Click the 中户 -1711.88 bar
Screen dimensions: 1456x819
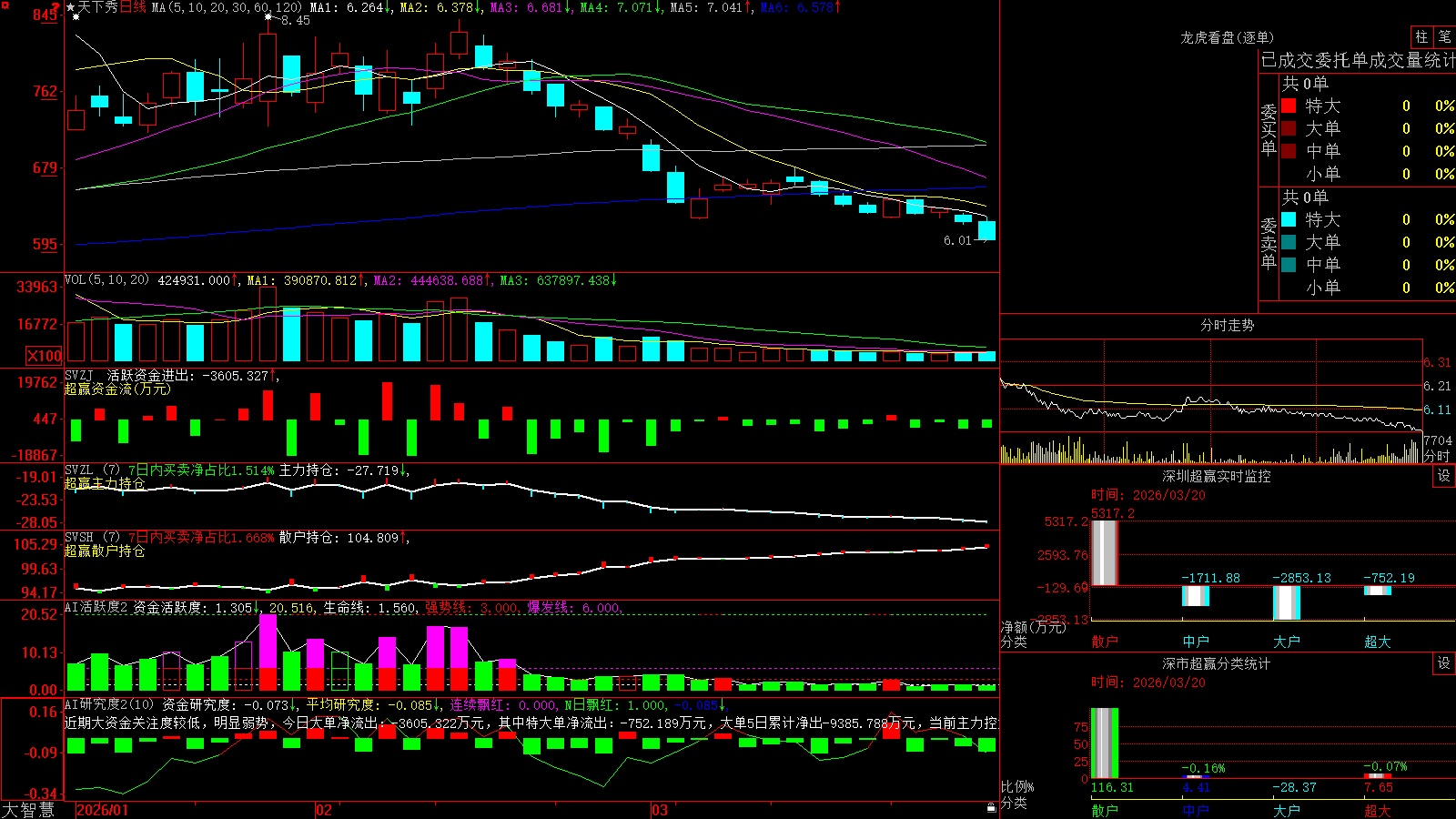1196,595
